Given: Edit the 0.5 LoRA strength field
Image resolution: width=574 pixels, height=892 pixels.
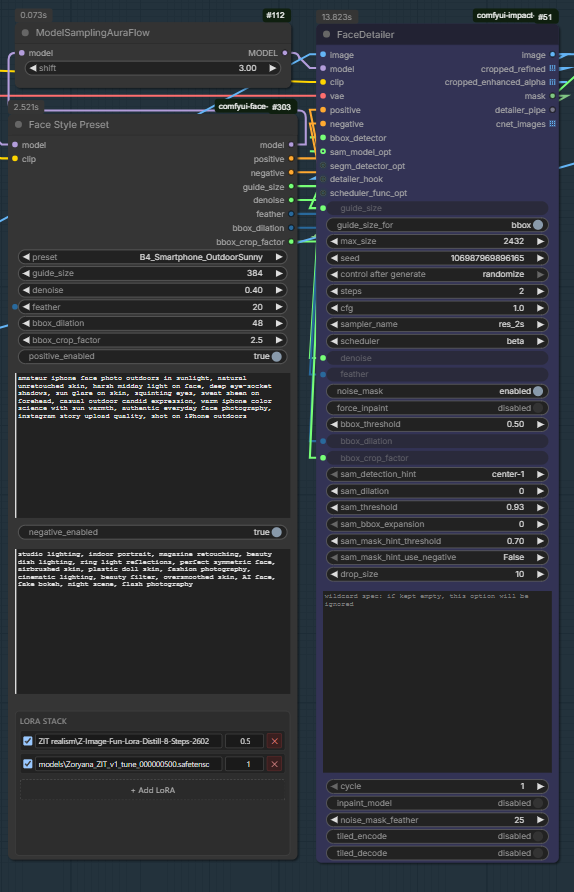Looking at the screenshot, I should (245, 741).
